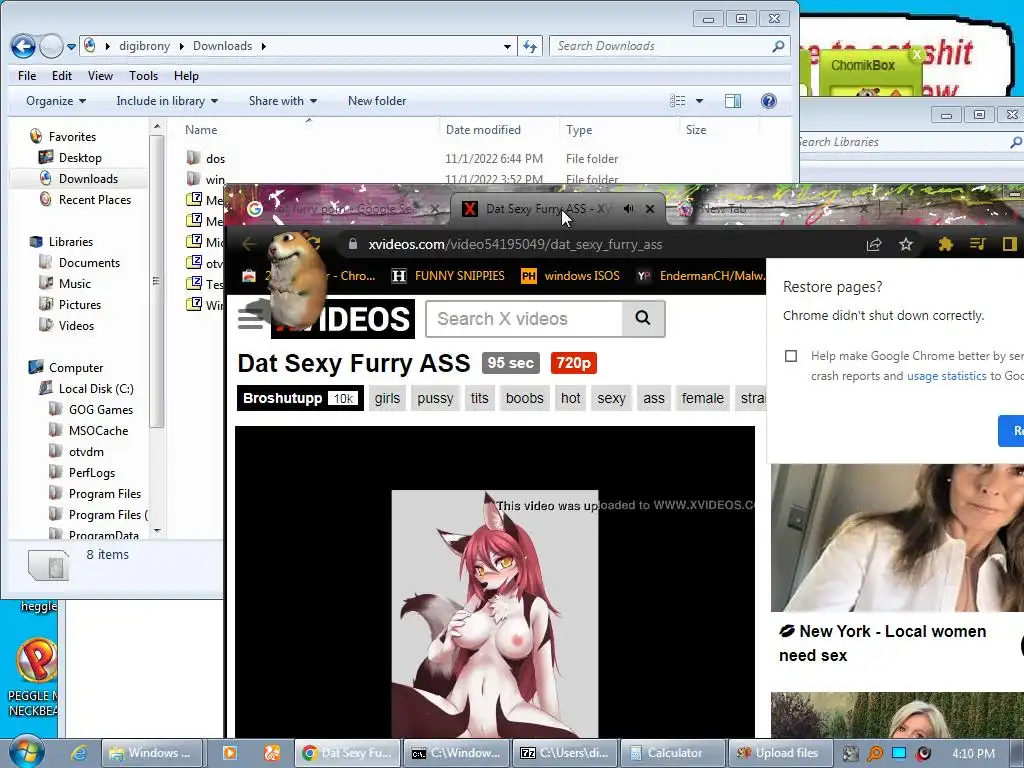Switch to Upload files taskbar button

pos(780,753)
